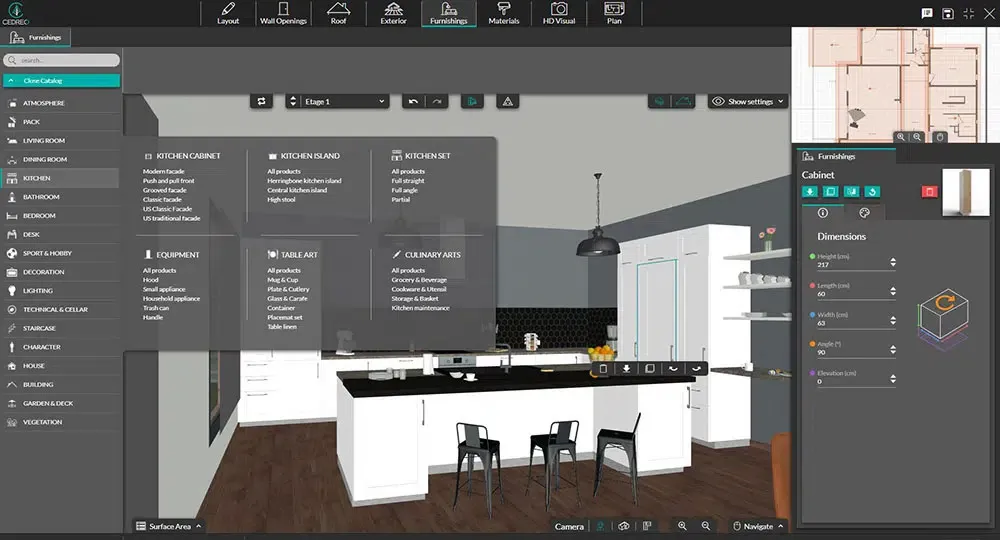This screenshot has width=1000, height=540.
Task: Click the redo arrow in the viewport toolbar
Action: point(437,101)
